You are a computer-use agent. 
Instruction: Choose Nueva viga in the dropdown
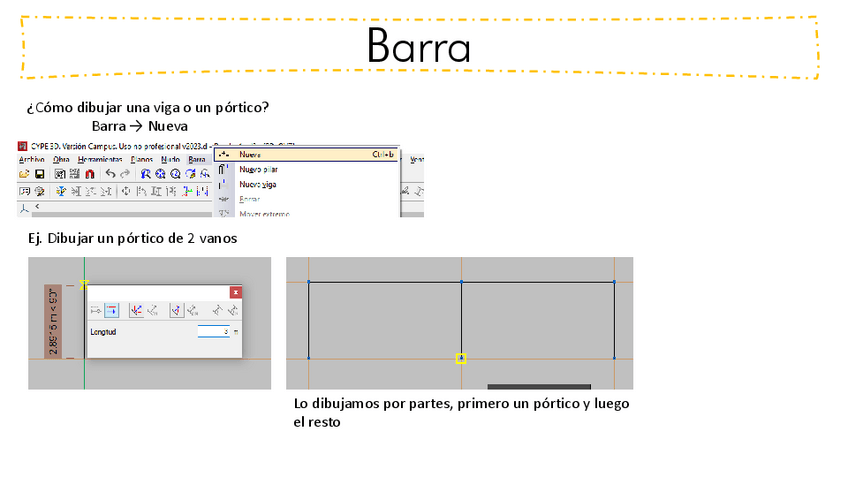tap(256, 185)
